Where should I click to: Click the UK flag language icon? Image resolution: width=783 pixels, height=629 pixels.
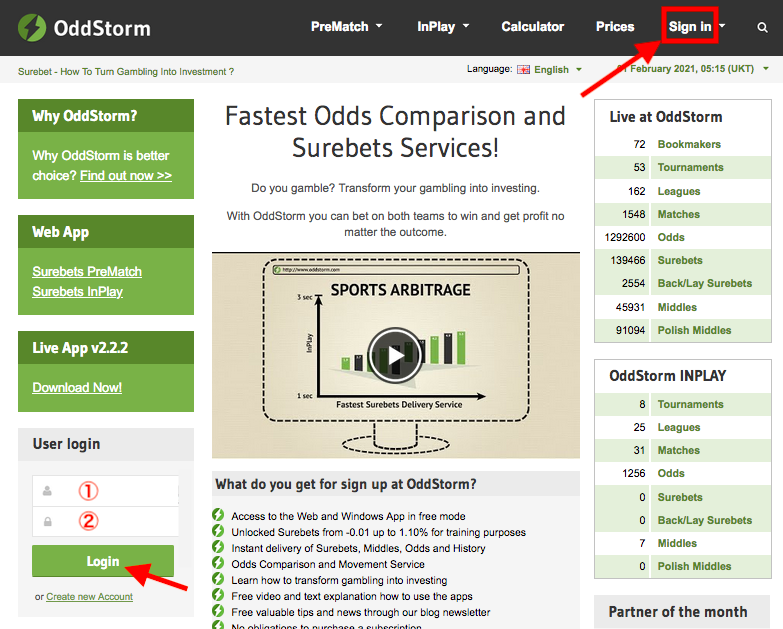[523, 69]
